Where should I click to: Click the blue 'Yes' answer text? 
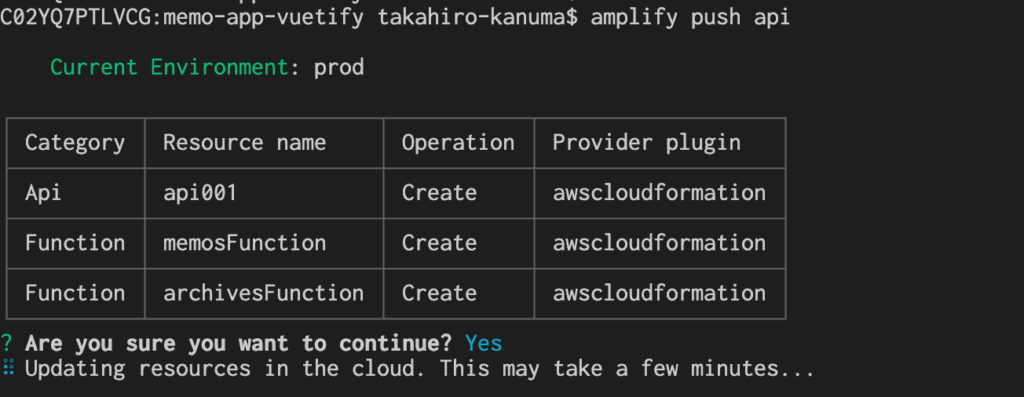click(x=483, y=343)
